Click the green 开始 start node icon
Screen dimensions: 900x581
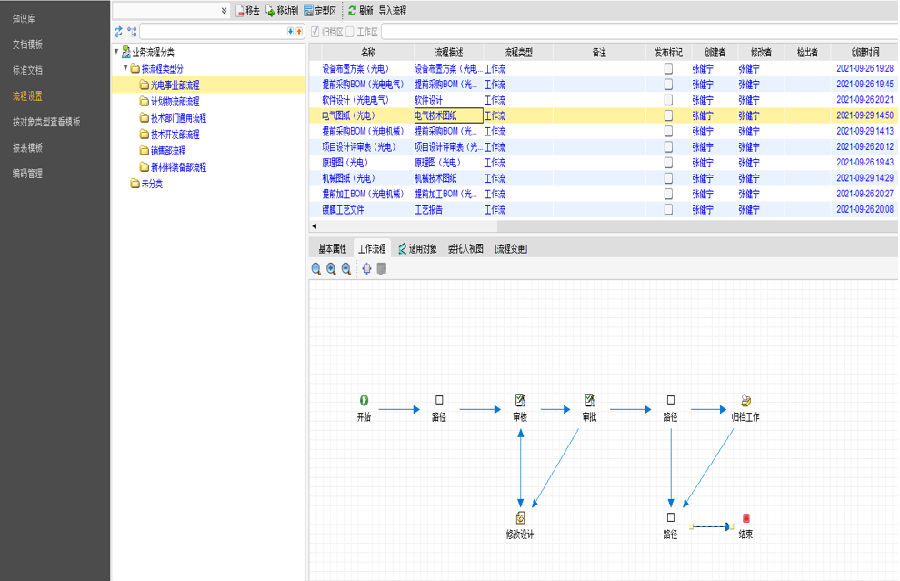tap(364, 400)
